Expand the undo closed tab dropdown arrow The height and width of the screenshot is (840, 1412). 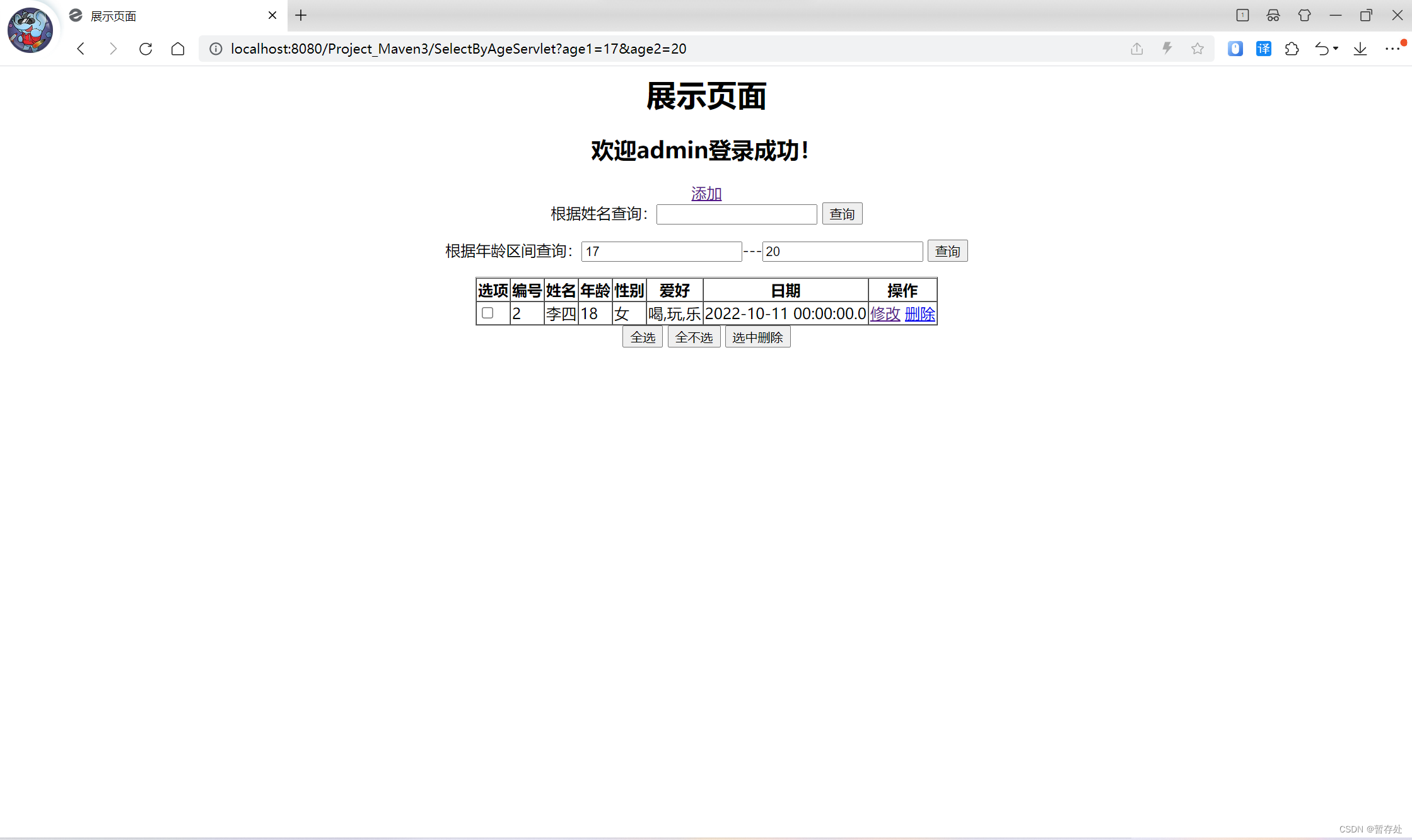[x=1336, y=49]
